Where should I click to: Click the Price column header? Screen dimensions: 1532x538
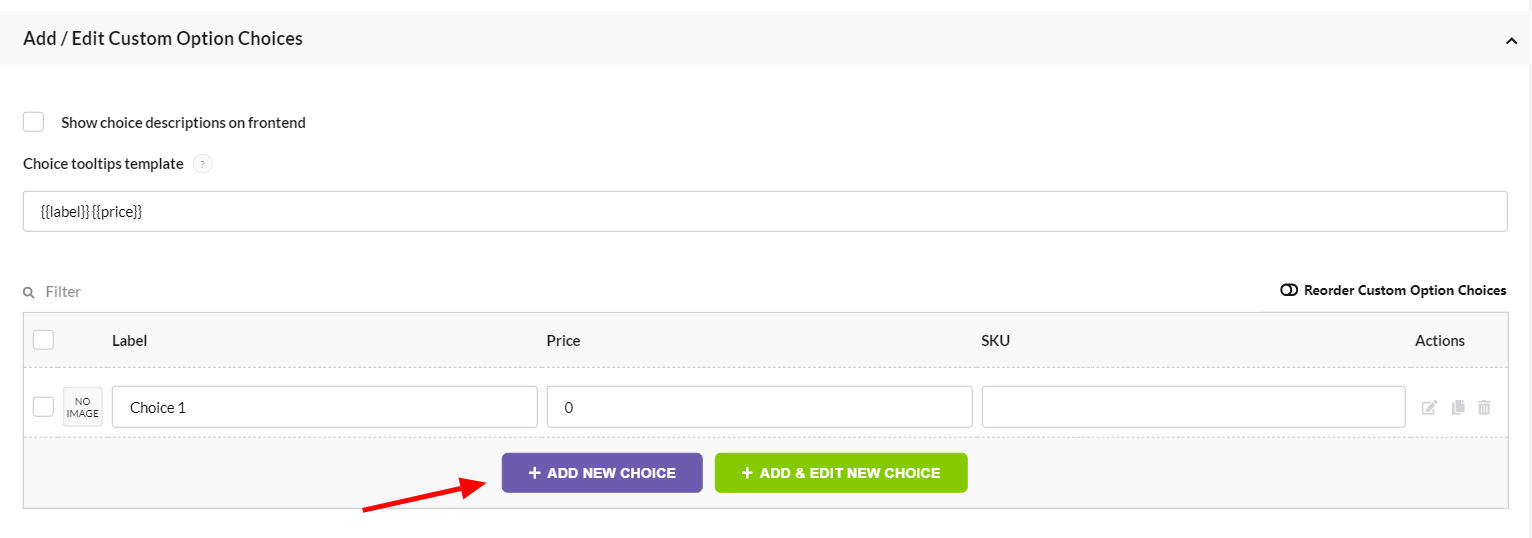[x=563, y=340]
